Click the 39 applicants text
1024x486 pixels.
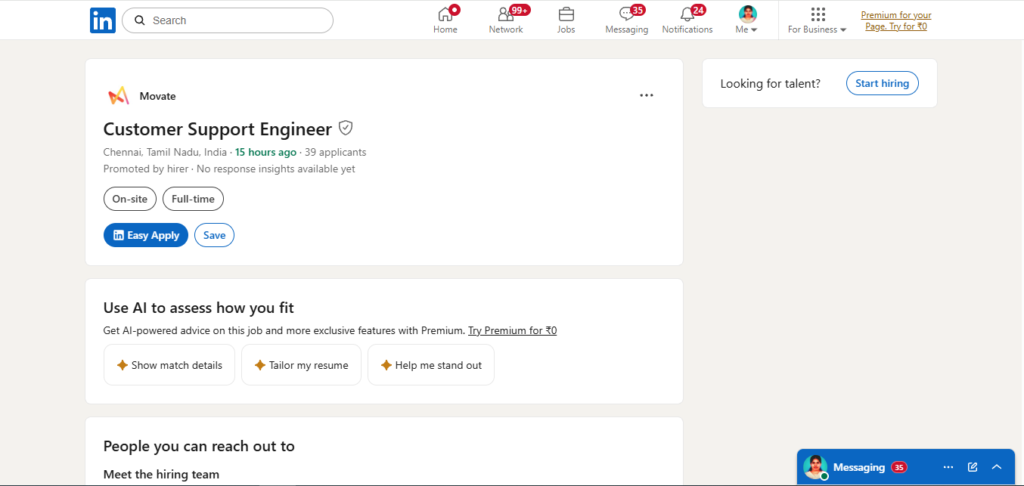click(336, 152)
